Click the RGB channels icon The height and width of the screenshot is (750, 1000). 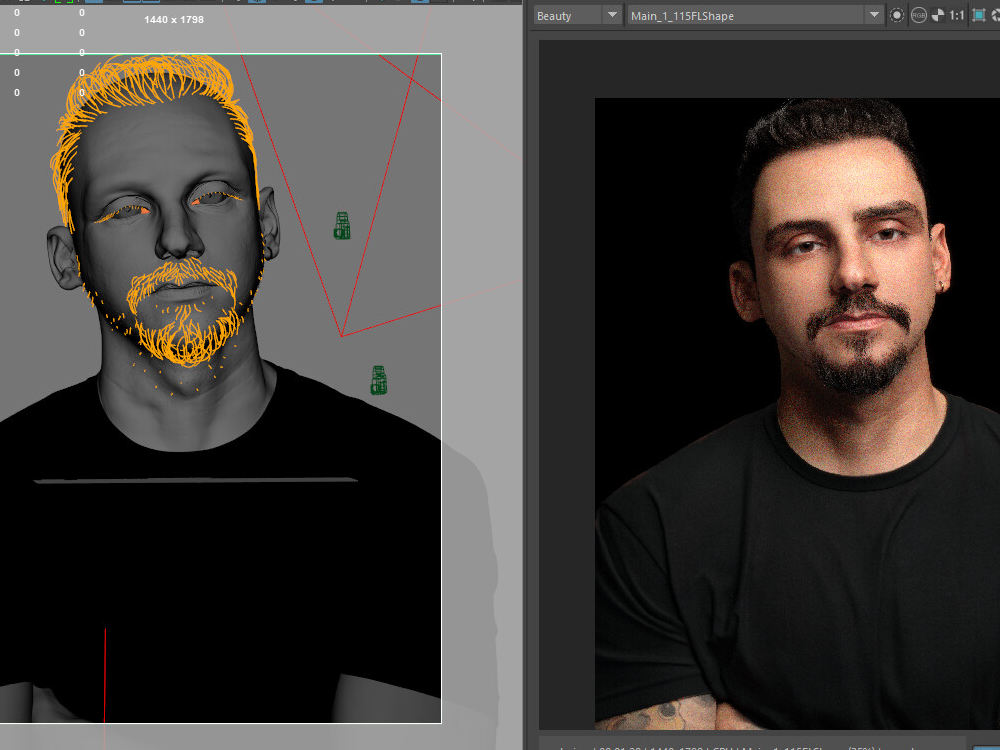918,15
